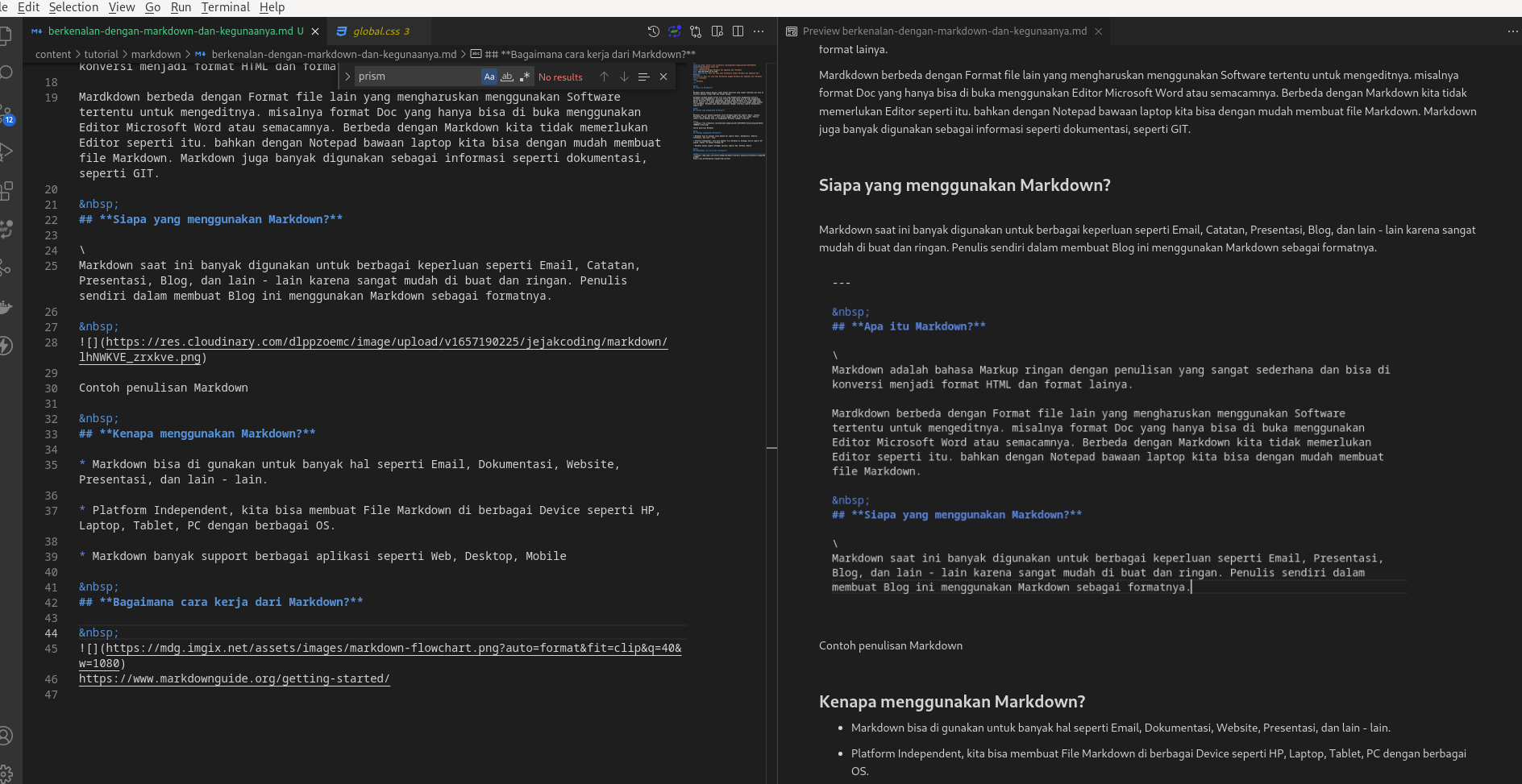Follow the markdownguide.org getting-started link

coord(234,678)
